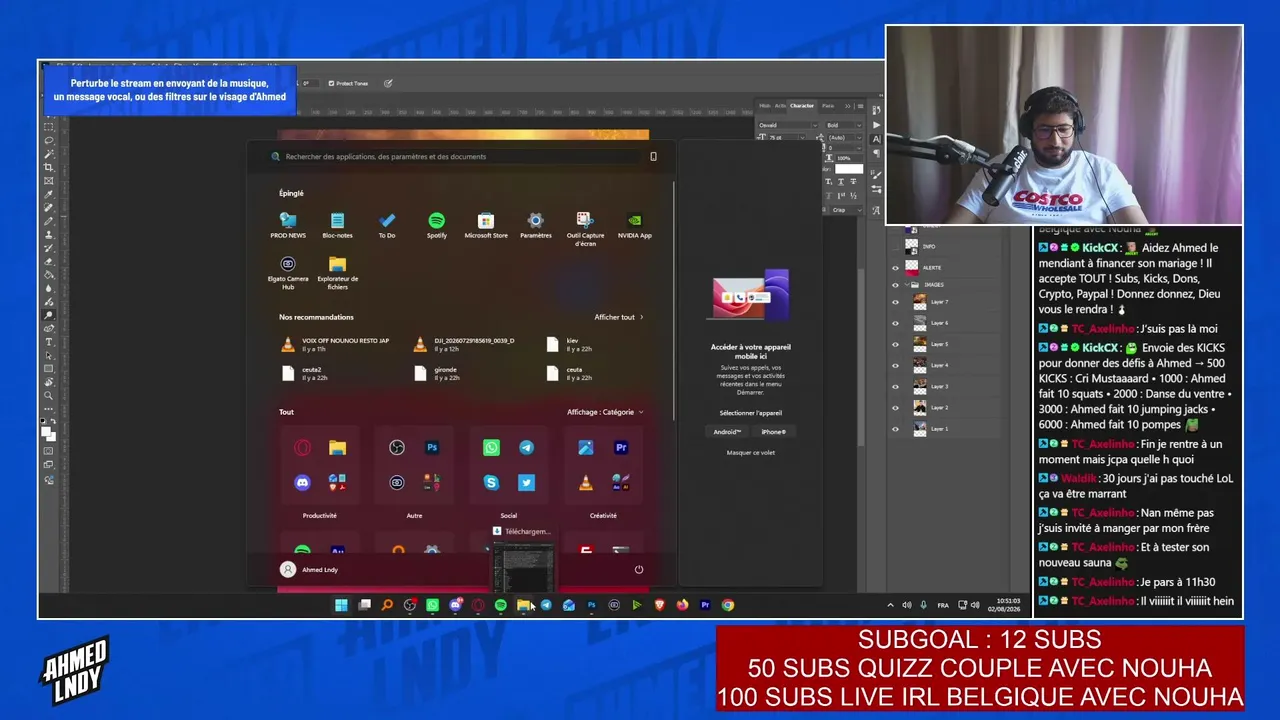
Task: Launch Bloc-notes from pinned apps
Action: (337, 225)
